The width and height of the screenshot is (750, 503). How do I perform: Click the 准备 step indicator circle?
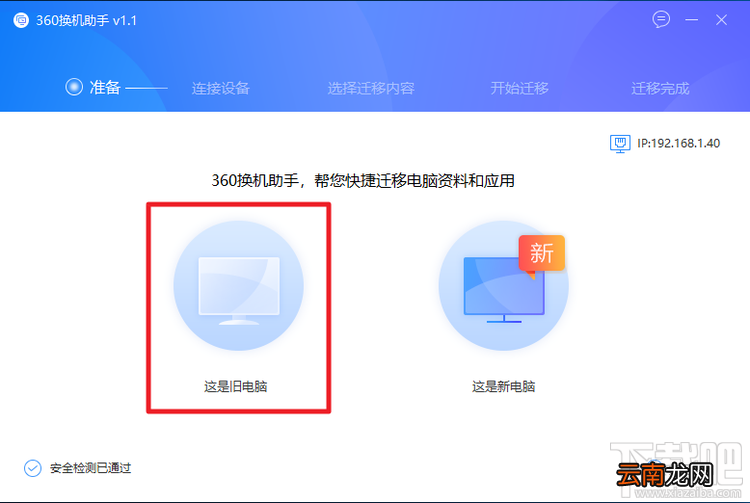pos(74,87)
